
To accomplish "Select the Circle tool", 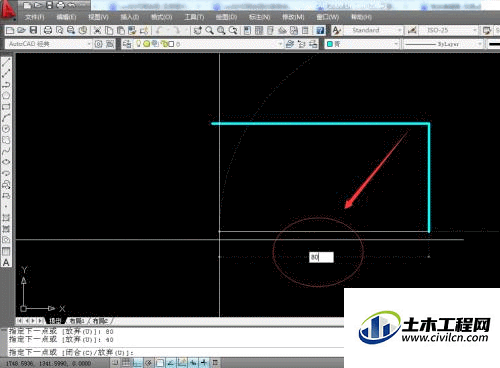I will [x=6, y=129].
